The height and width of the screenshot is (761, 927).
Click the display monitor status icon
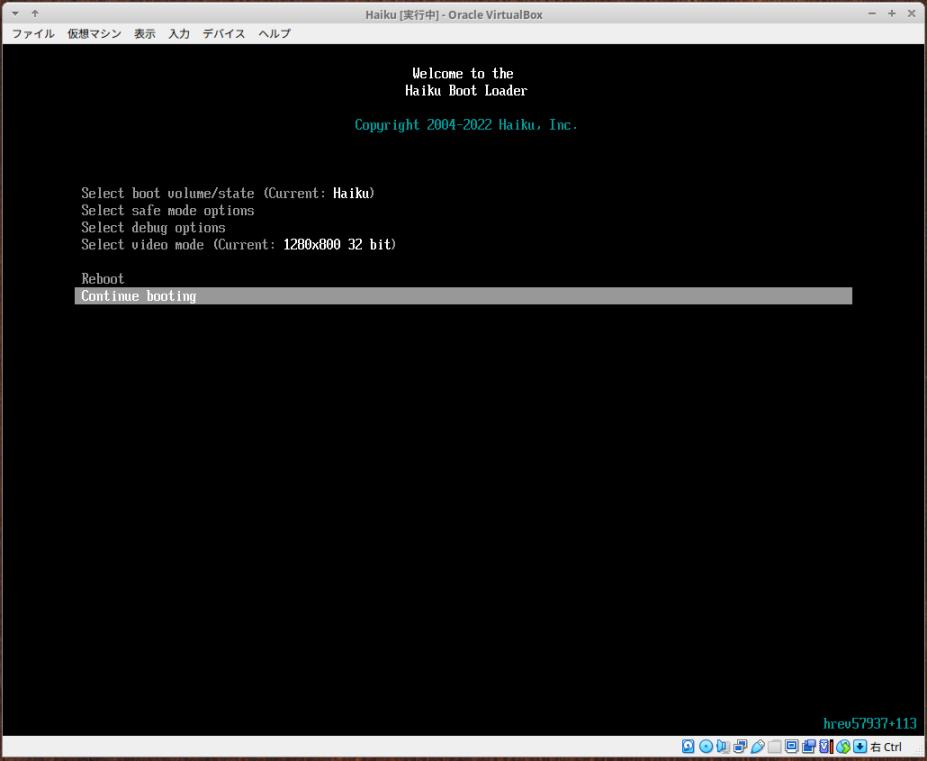coord(792,746)
